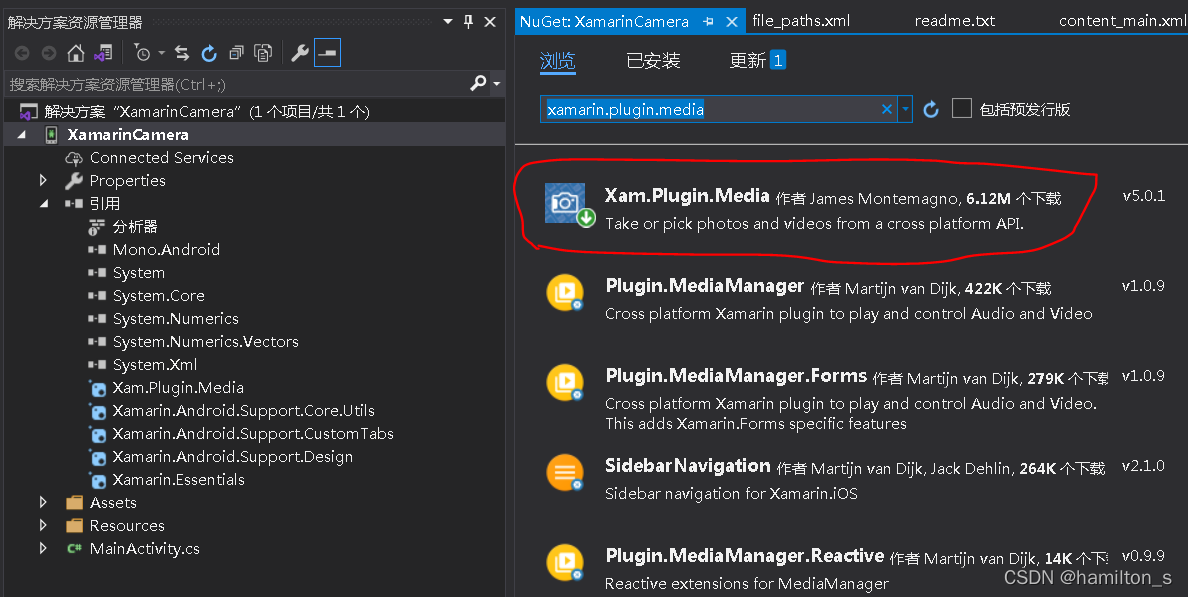Viewport: 1188px width, 597px height.
Task: Select the 已安装 (Installed) tab
Action: tap(653, 61)
